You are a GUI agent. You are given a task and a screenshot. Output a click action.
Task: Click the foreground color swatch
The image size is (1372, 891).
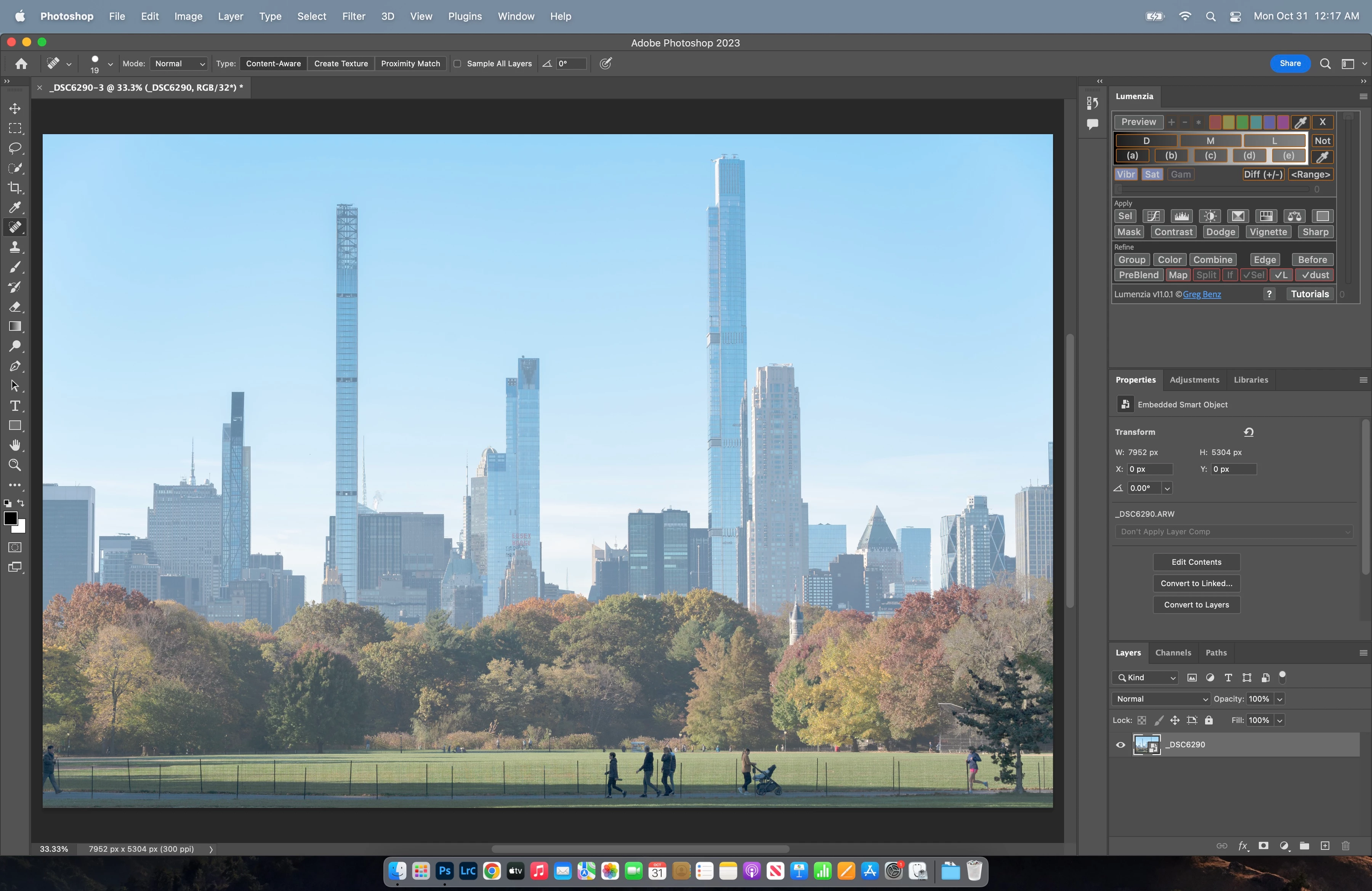tap(10, 518)
